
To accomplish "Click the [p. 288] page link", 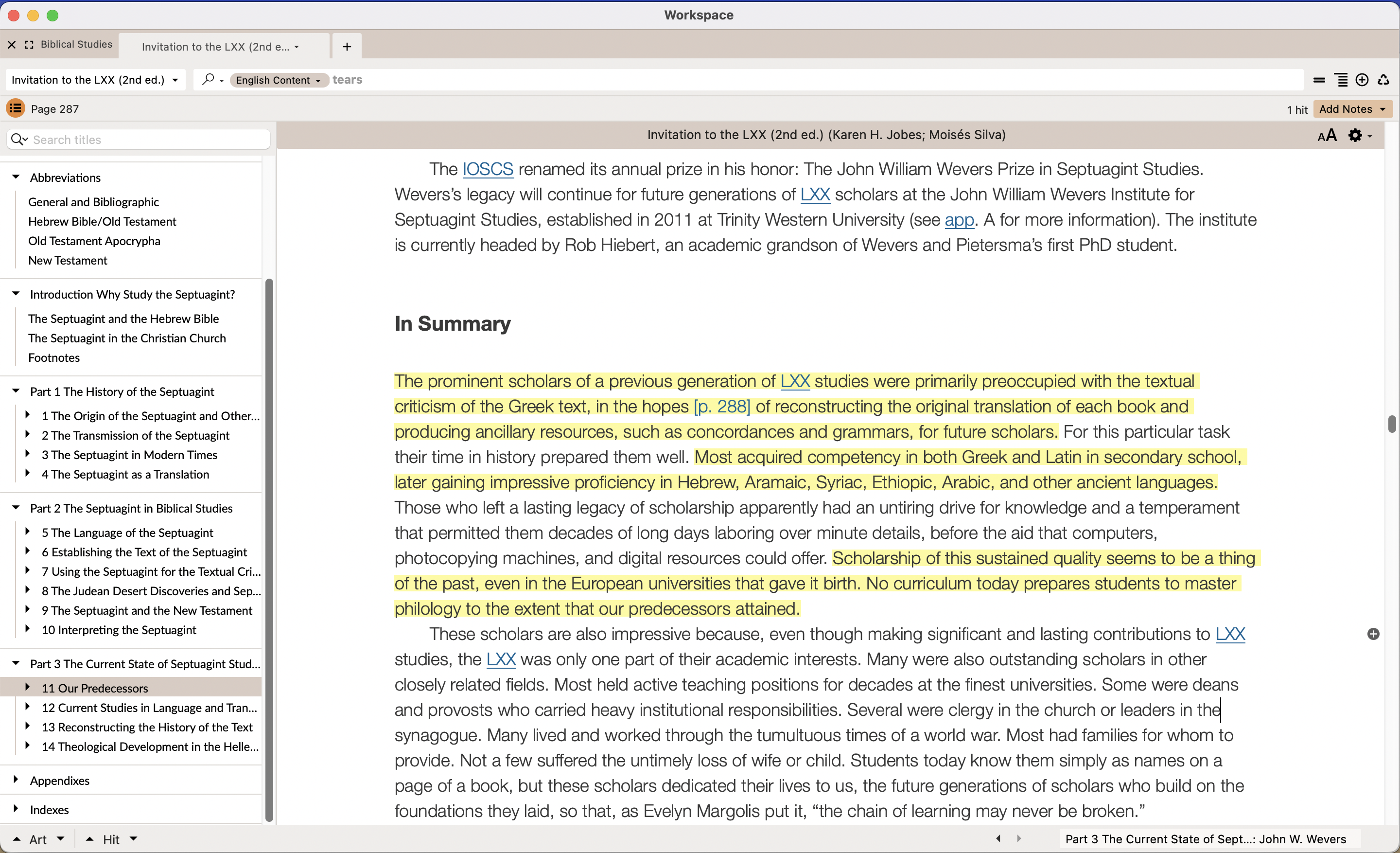I will [721, 407].
